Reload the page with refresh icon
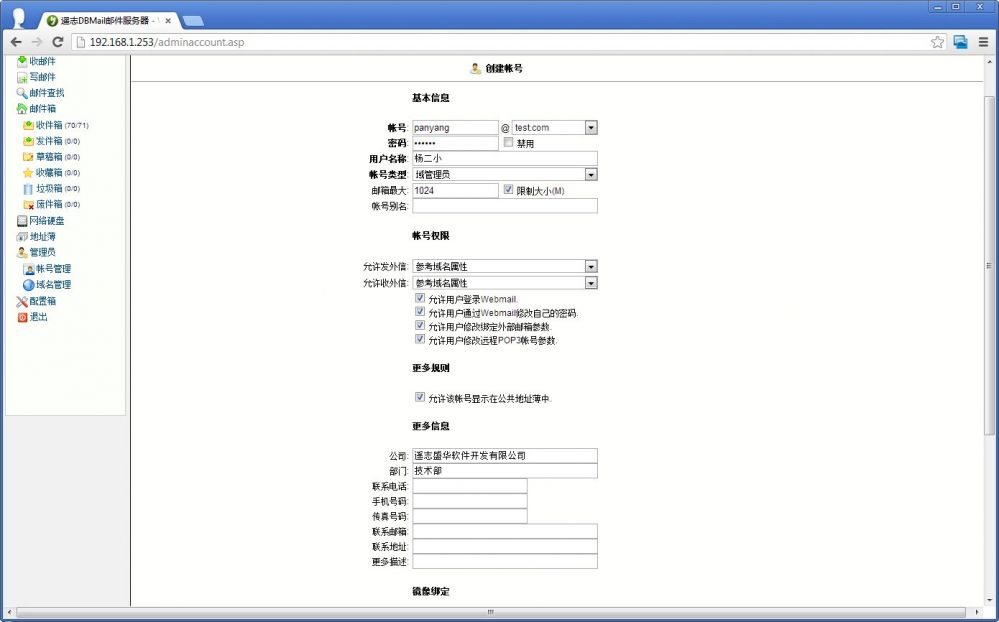The height and width of the screenshot is (622, 999). (57, 42)
